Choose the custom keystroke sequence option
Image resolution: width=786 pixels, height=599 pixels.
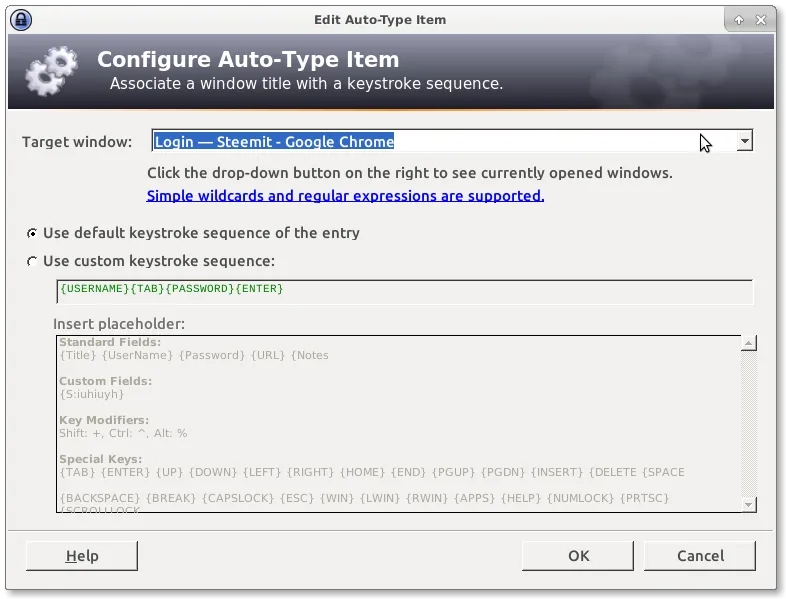pos(33,261)
